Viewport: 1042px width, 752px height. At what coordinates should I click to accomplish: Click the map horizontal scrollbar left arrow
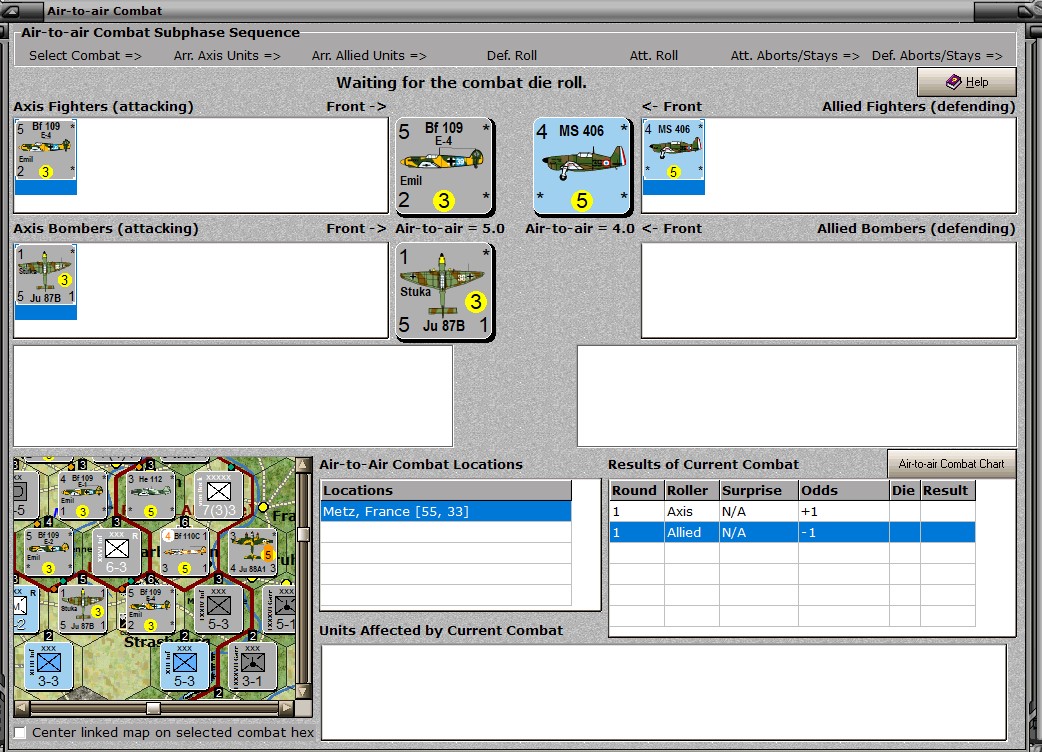(21, 708)
